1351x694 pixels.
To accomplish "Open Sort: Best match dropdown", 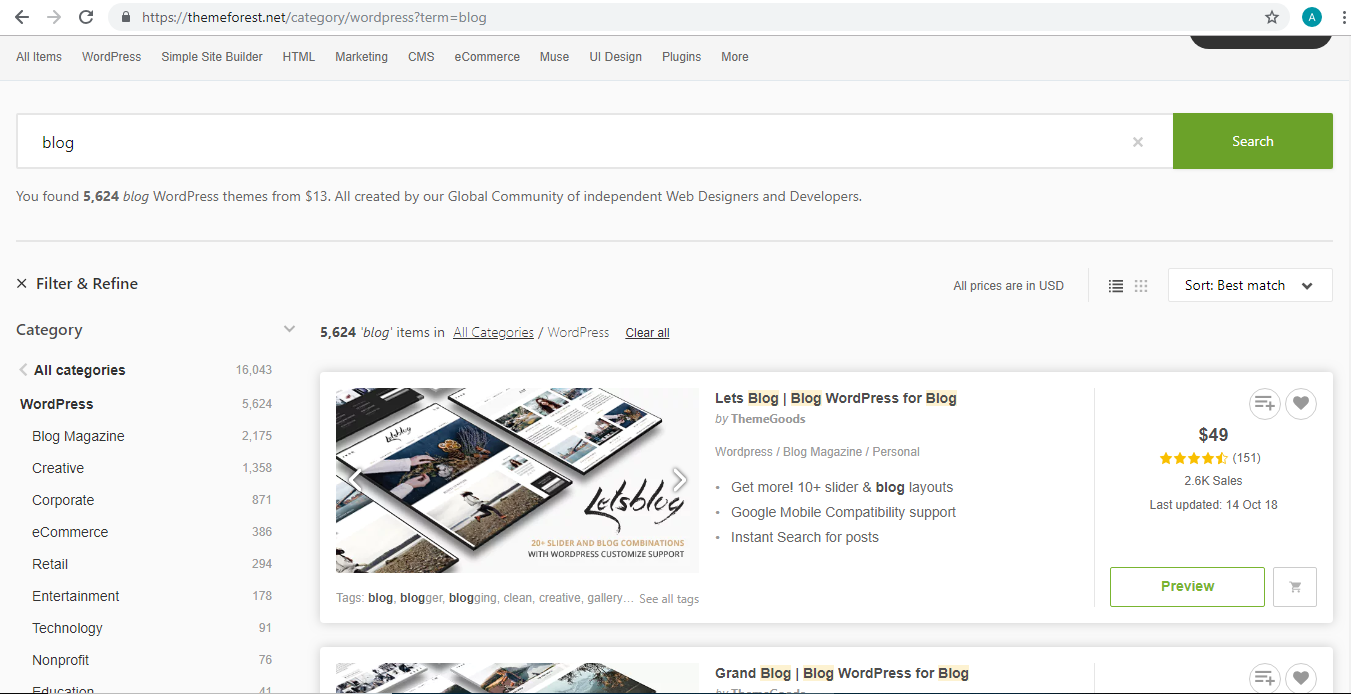I will (1250, 285).
